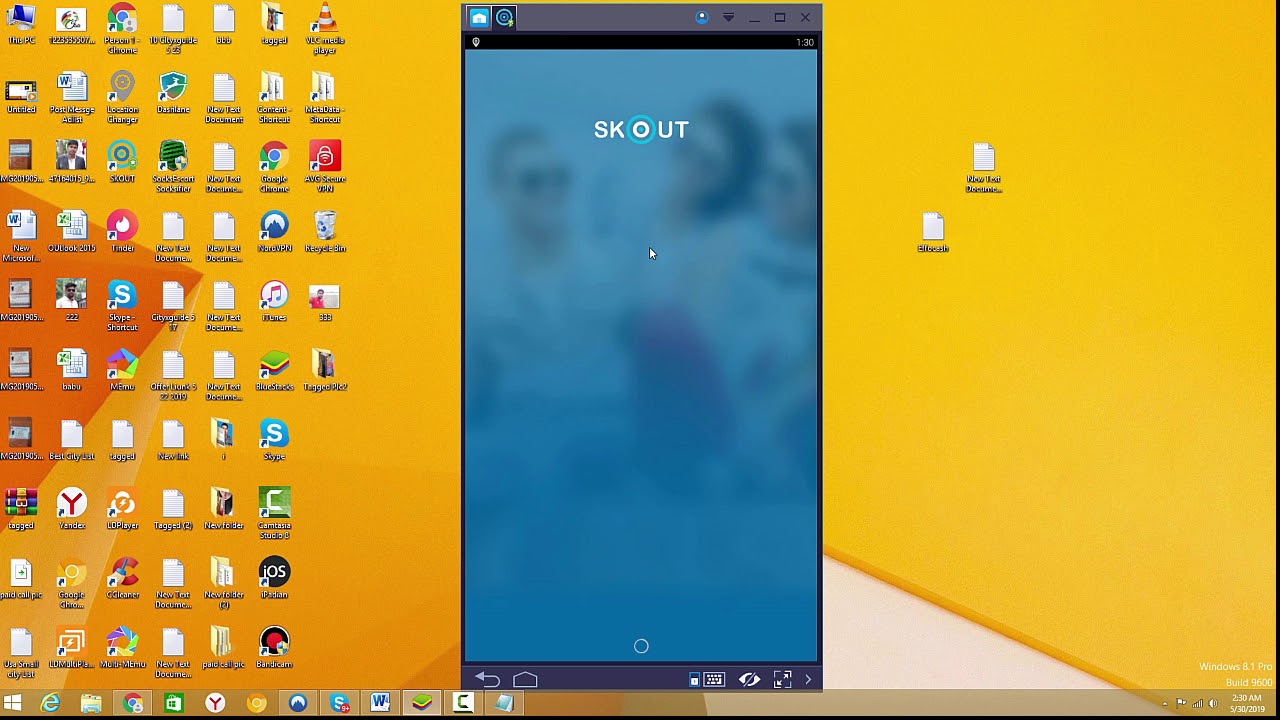Select the SKOUT desktop shortcut
Viewport: 1280px width, 720px height.
pos(122,163)
